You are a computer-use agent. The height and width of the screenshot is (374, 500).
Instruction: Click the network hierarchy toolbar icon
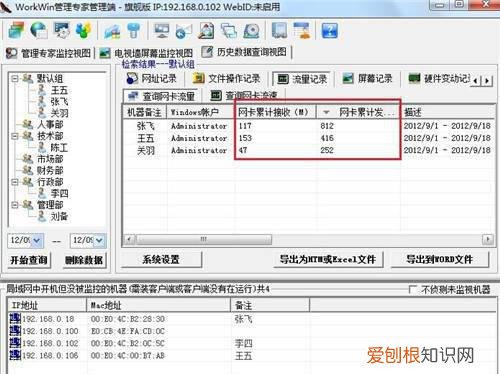pos(302,30)
